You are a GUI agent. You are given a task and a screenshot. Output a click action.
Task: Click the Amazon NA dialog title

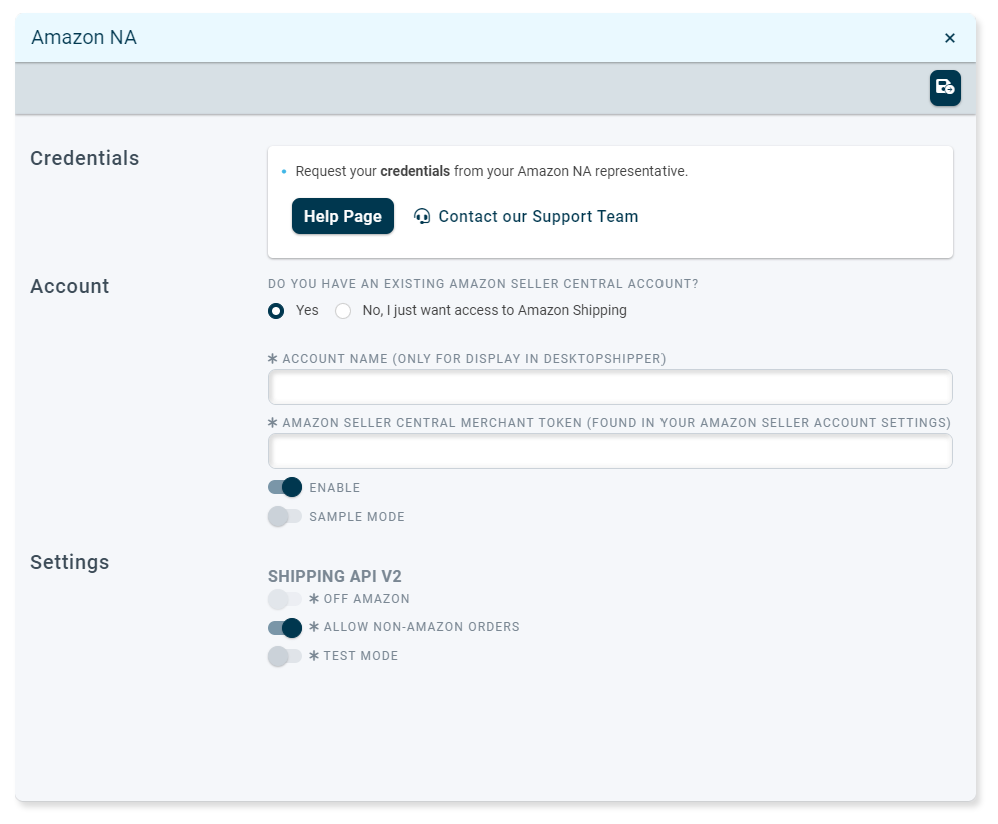84,38
